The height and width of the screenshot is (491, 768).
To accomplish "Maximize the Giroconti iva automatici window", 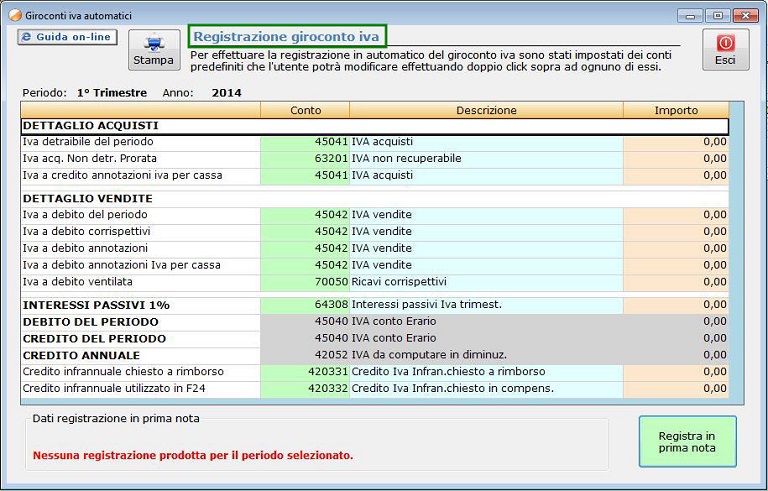I will (x=718, y=16).
